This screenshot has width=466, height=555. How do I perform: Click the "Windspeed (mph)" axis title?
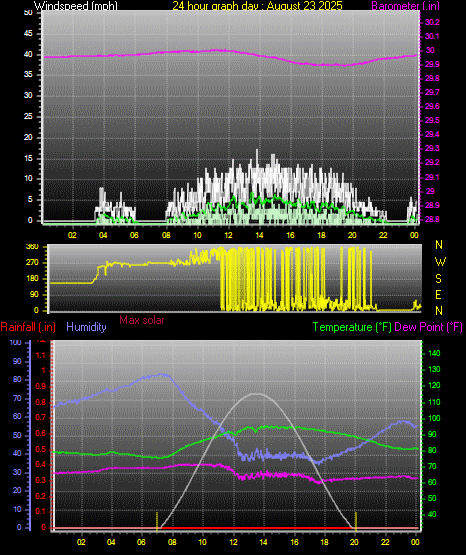pos(76,6)
